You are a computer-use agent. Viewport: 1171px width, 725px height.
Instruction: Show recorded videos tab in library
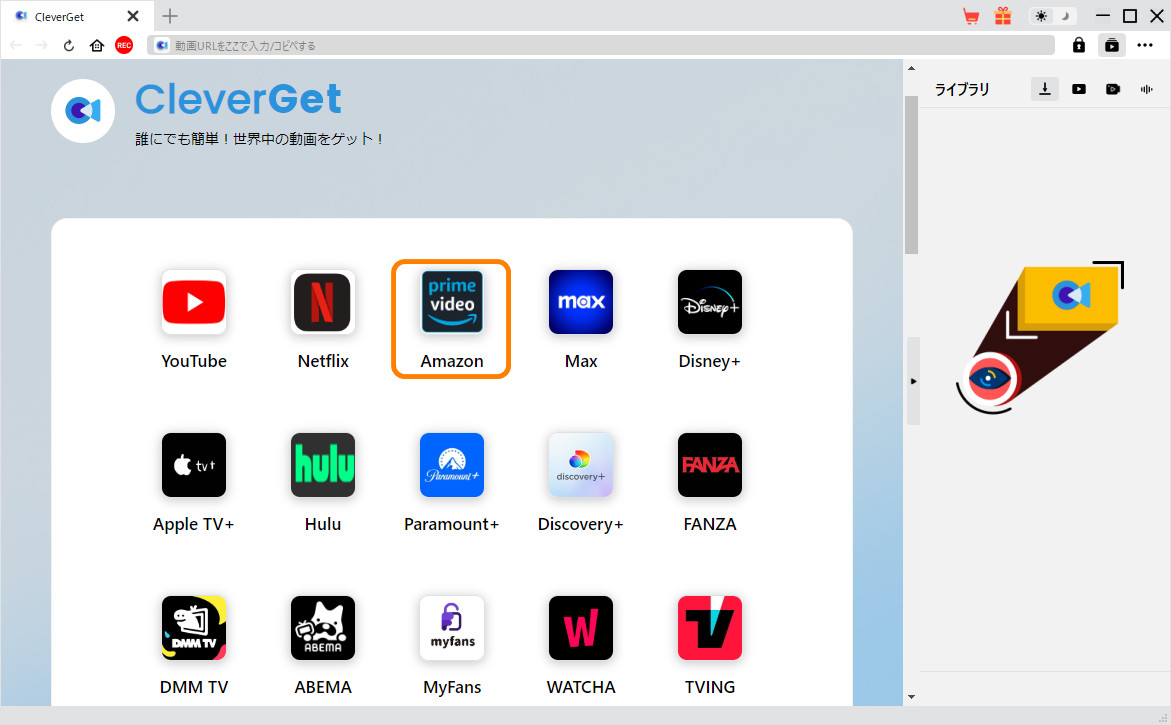pyautogui.click(x=1113, y=89)
